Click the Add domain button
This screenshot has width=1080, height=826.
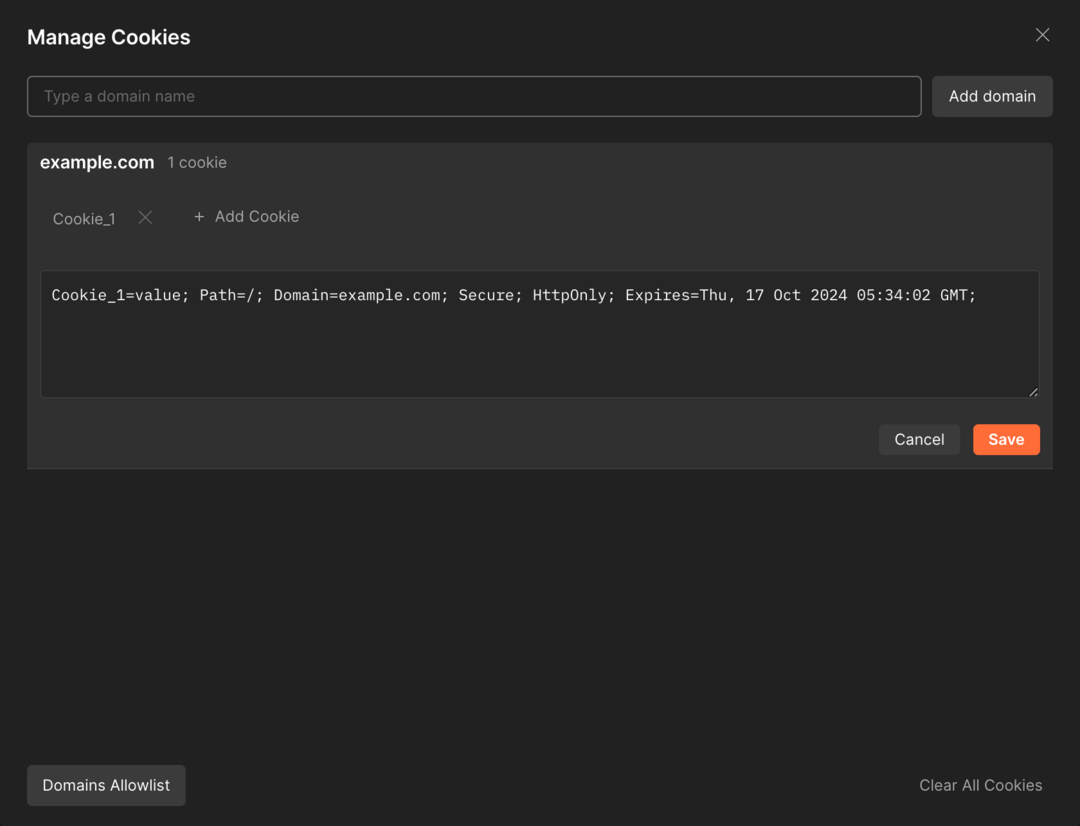[992, 96]
